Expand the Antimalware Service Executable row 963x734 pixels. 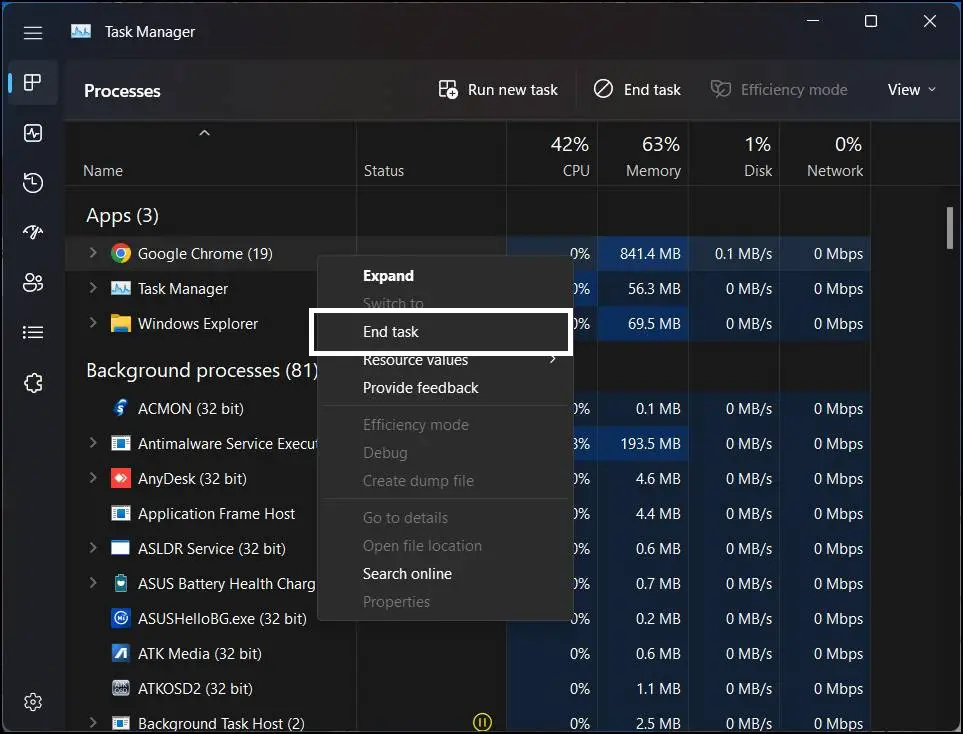point(93,442)
